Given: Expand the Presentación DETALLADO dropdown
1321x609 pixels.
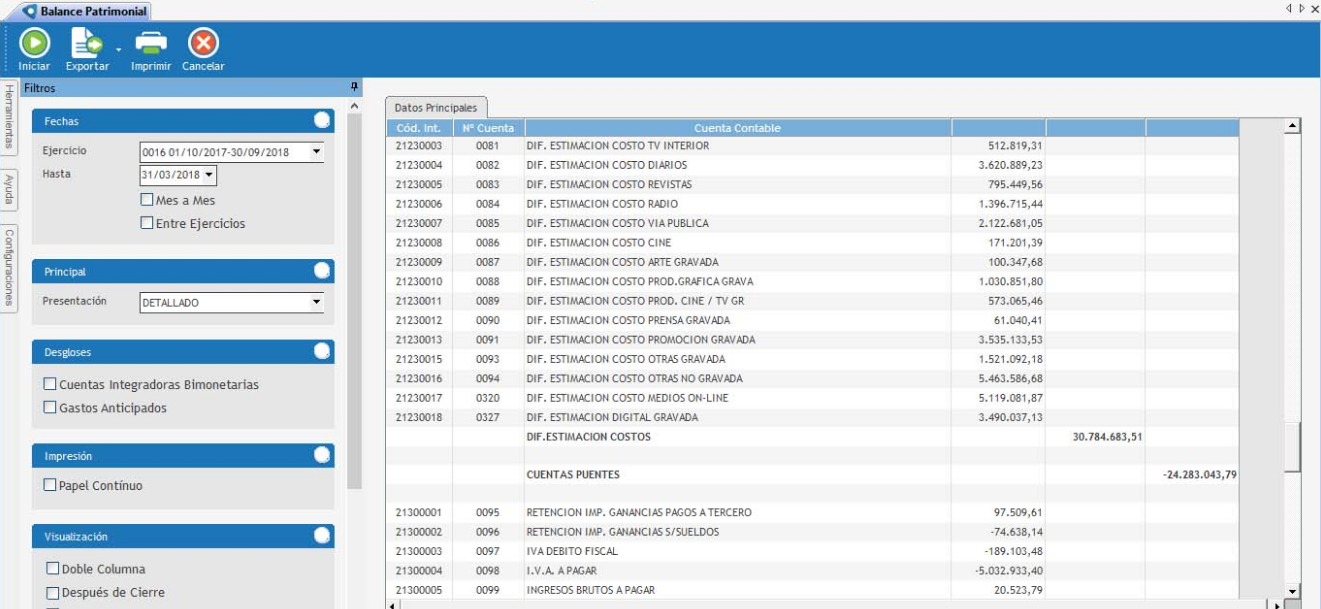Looking at the screenshot, I should 316,301.
